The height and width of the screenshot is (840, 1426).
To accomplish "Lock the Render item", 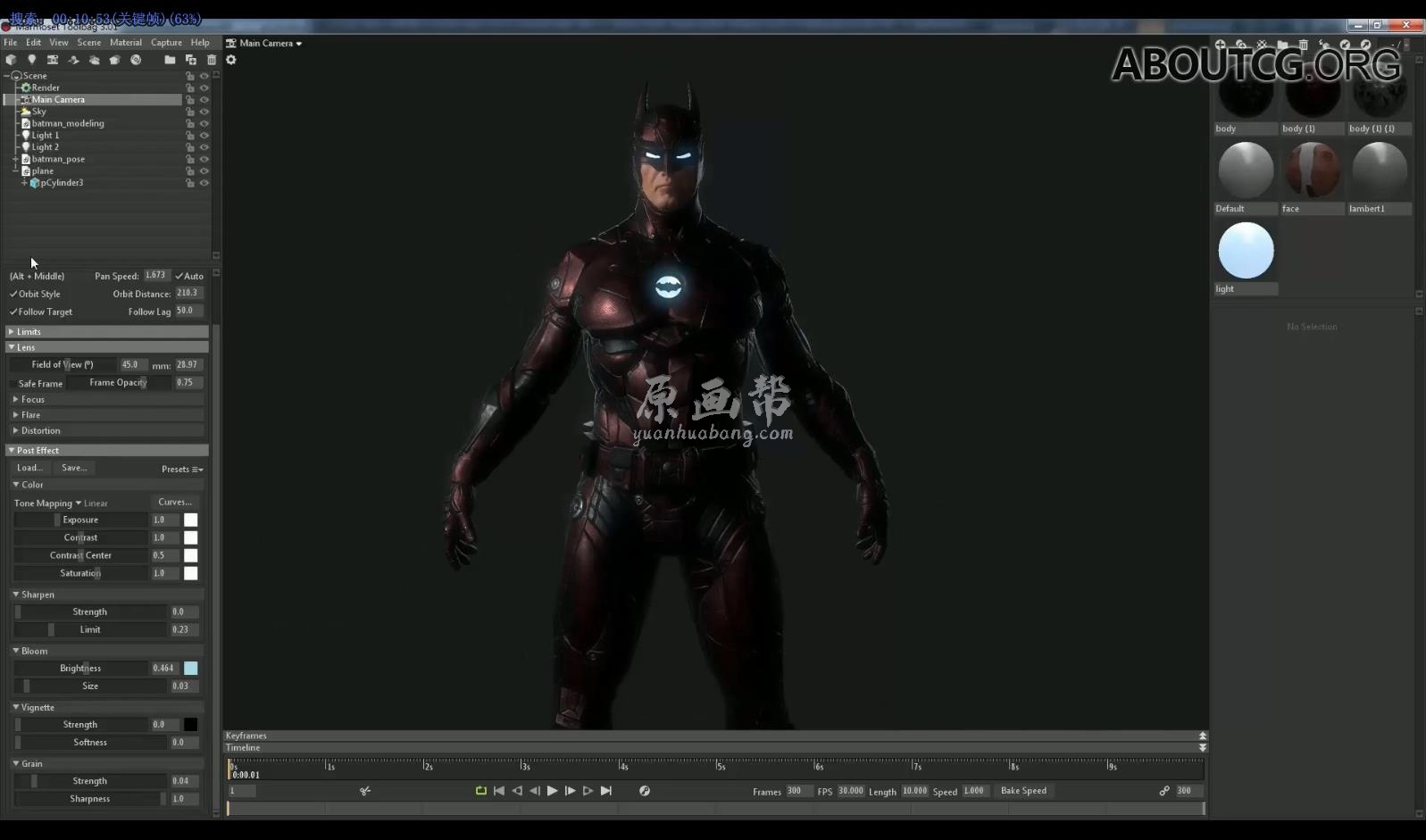I will (x=189, y=87).
